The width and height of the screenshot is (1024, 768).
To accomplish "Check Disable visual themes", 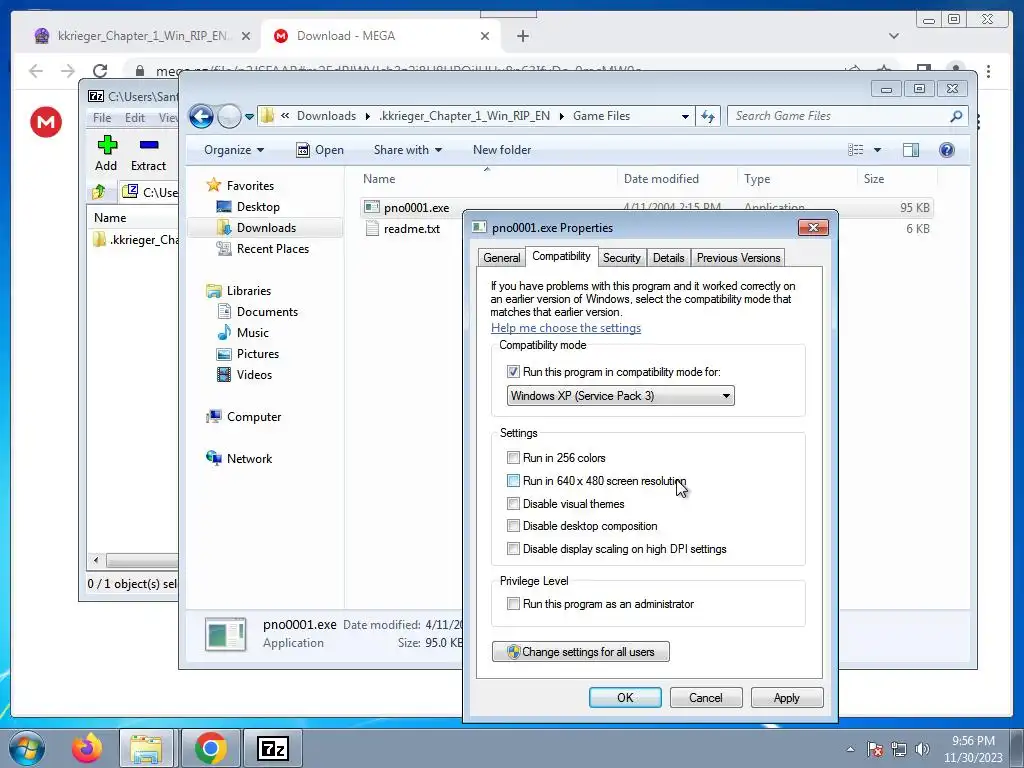I will 513,504.
